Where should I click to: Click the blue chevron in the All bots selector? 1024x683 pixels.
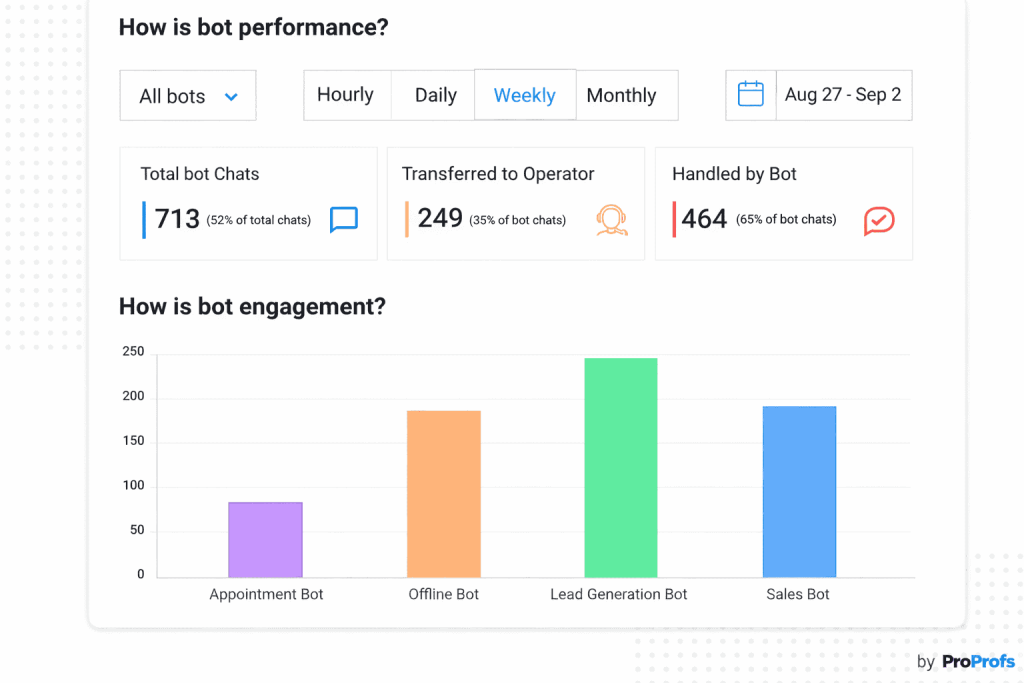232,95
